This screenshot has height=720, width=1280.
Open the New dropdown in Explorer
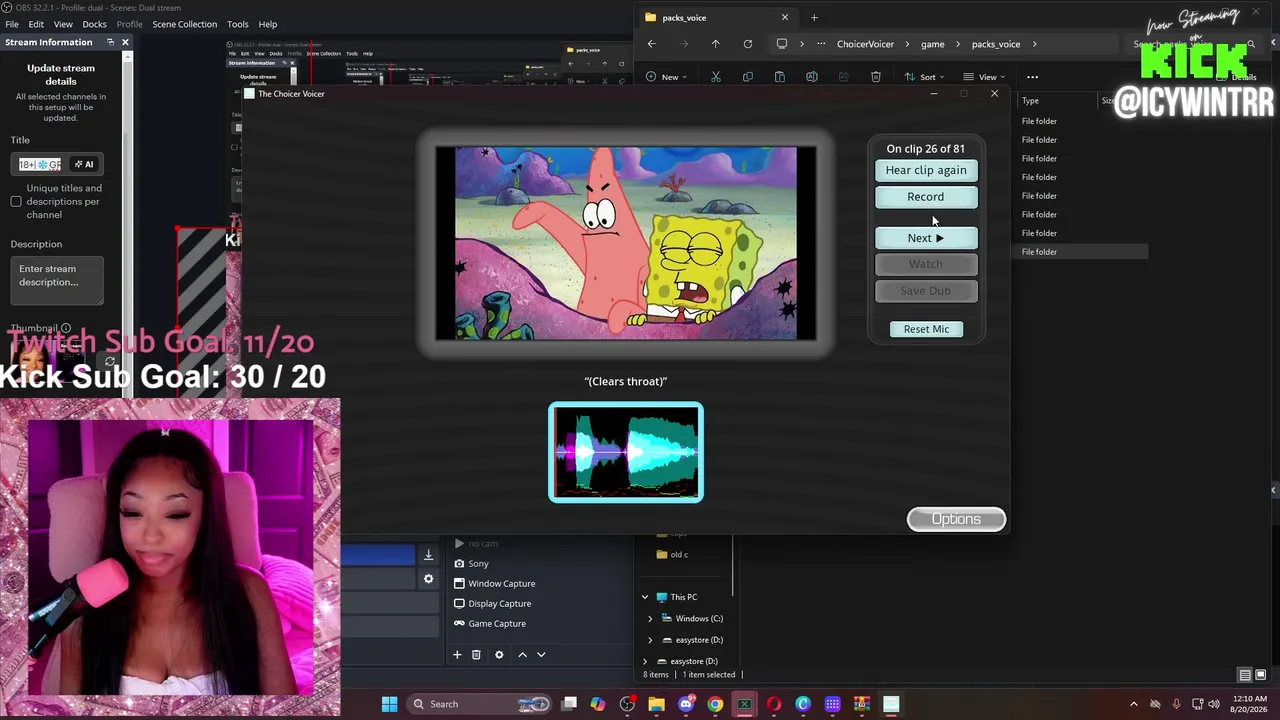click(667, 77)
